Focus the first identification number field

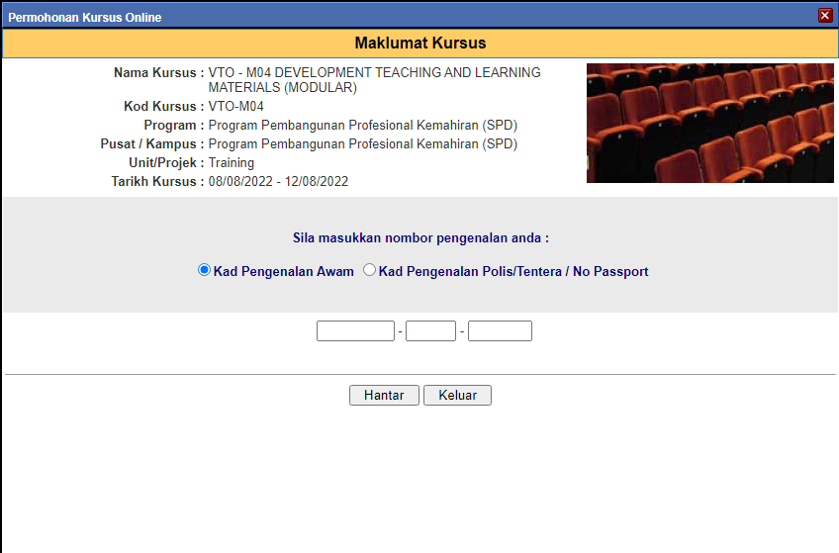355,331
